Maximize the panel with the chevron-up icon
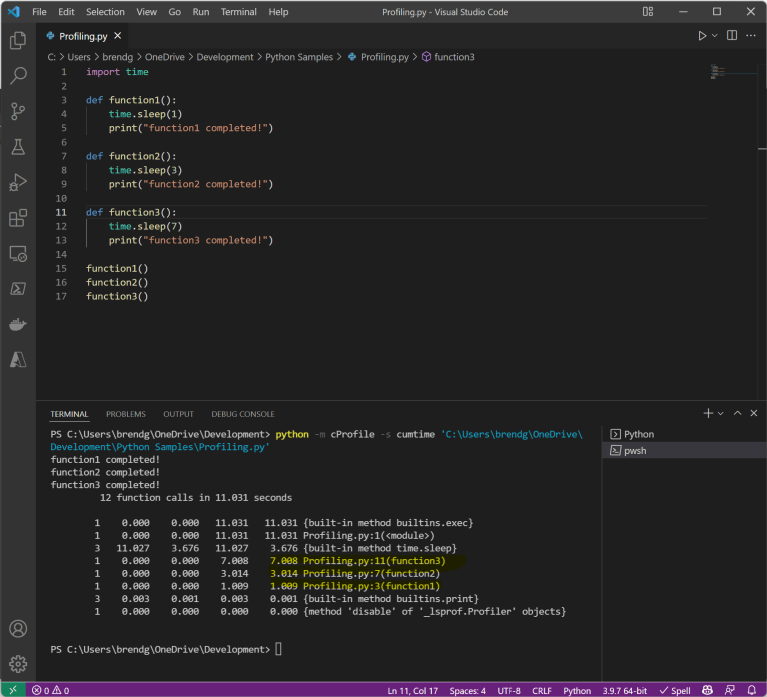 pyautogui.click(x=737, y=413)
